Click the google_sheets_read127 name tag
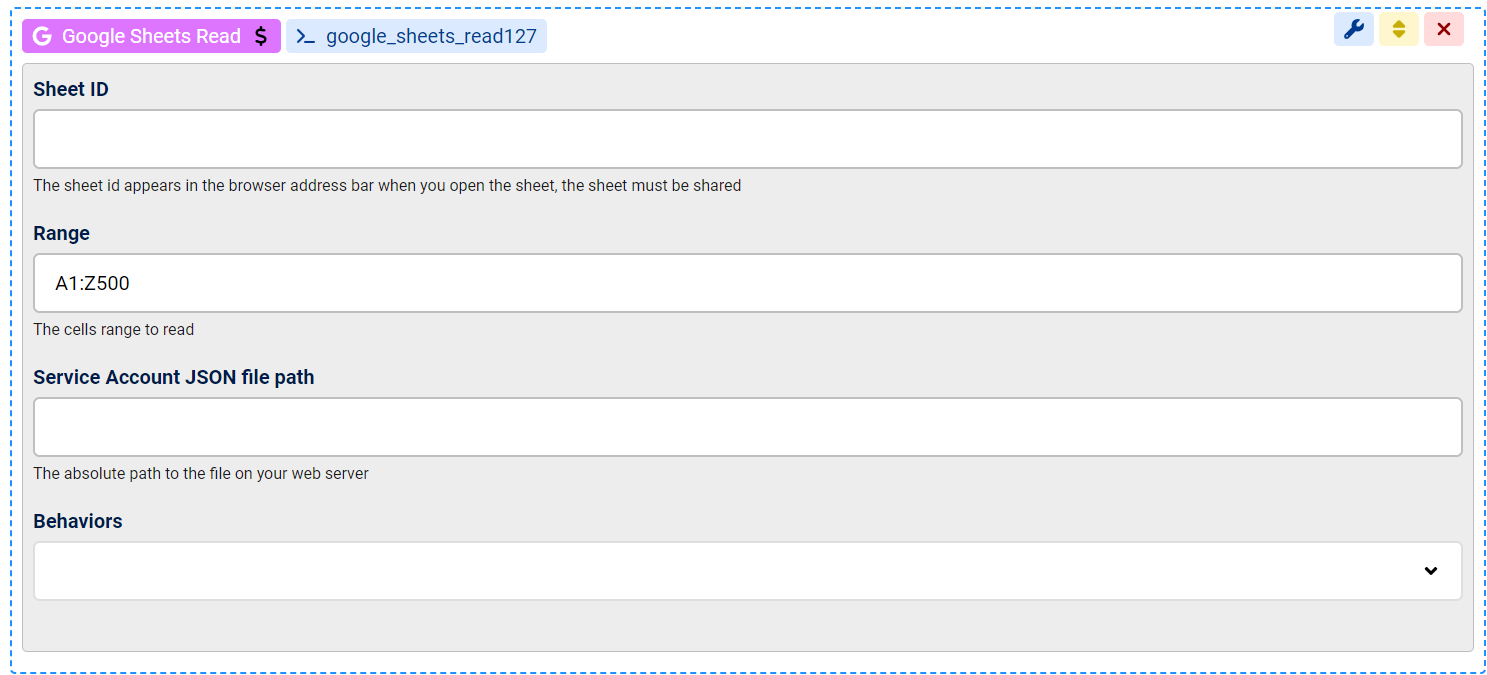Image resolution: width=1487 pixels, height=675 pixels. click(416, 37)
